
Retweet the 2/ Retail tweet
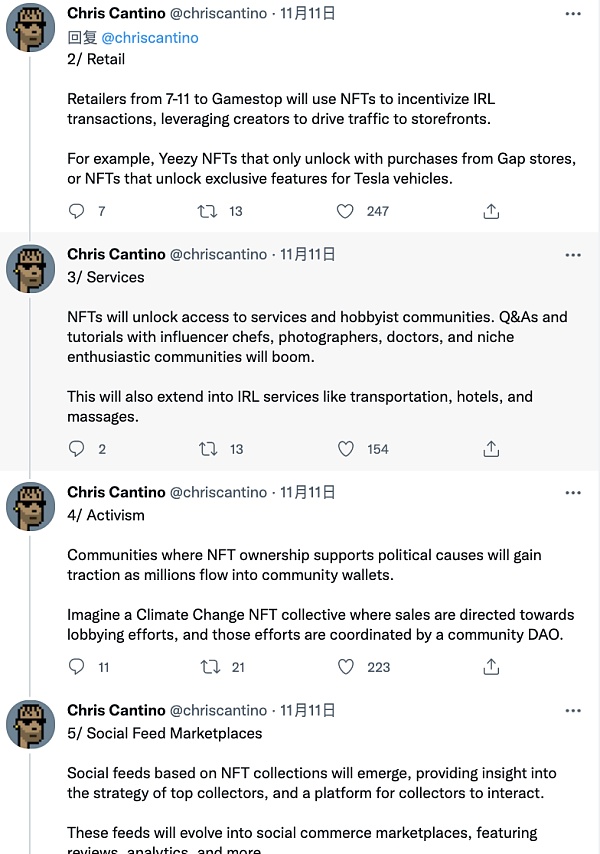pos(208,211)
